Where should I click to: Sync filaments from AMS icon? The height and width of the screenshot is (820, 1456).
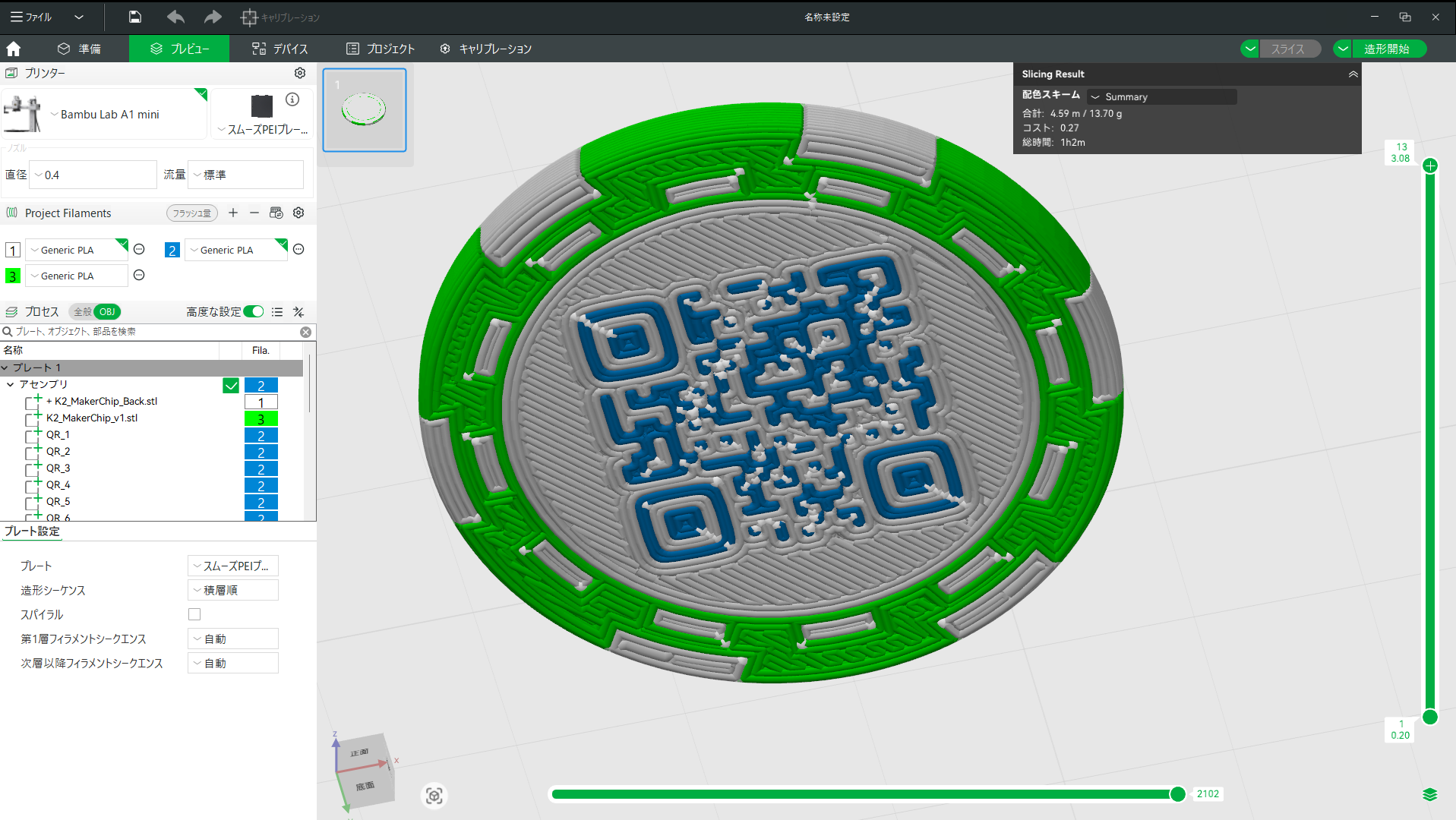[x=276, y=213]
